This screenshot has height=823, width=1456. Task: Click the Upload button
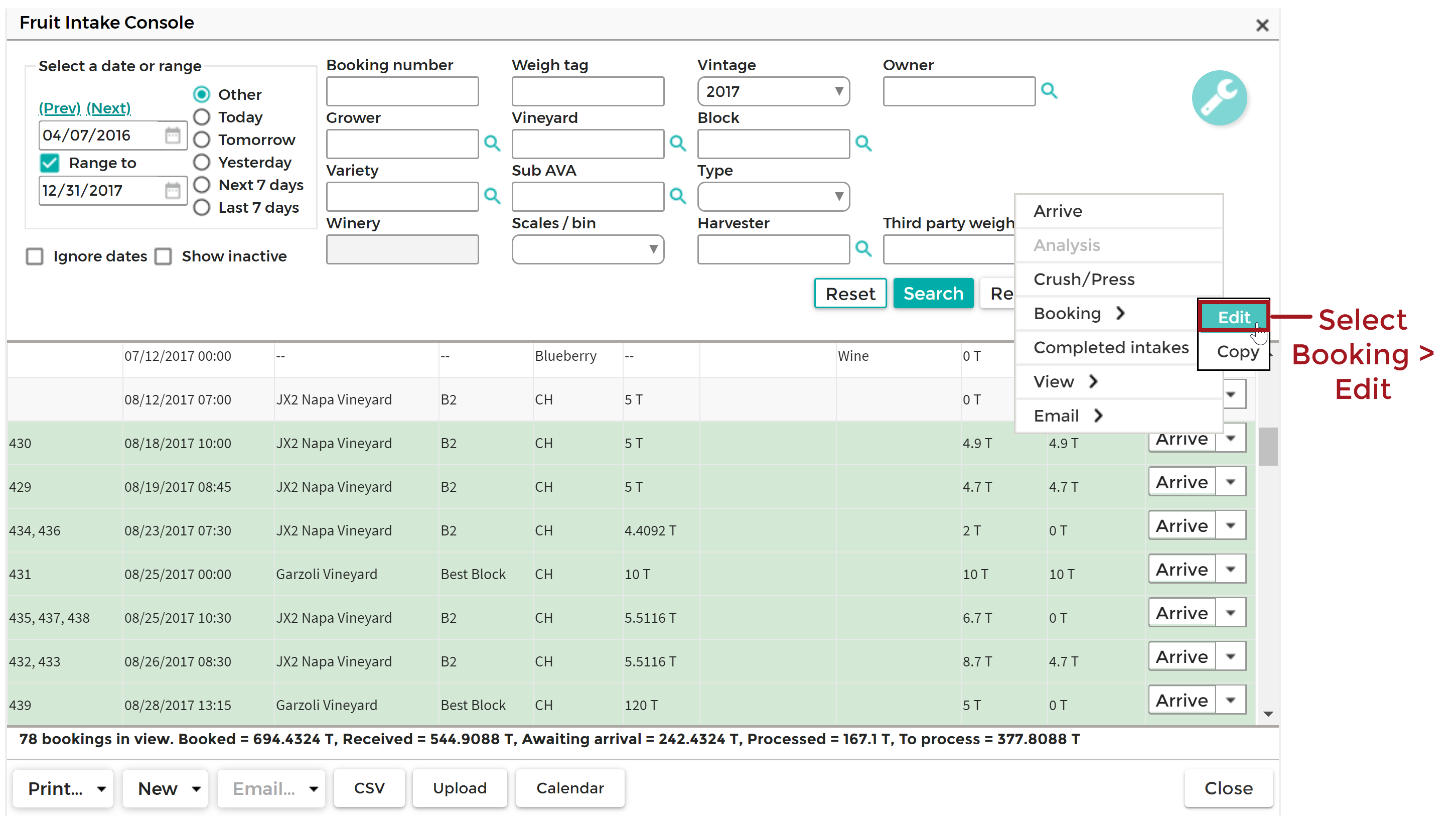[x=460, y=788]
